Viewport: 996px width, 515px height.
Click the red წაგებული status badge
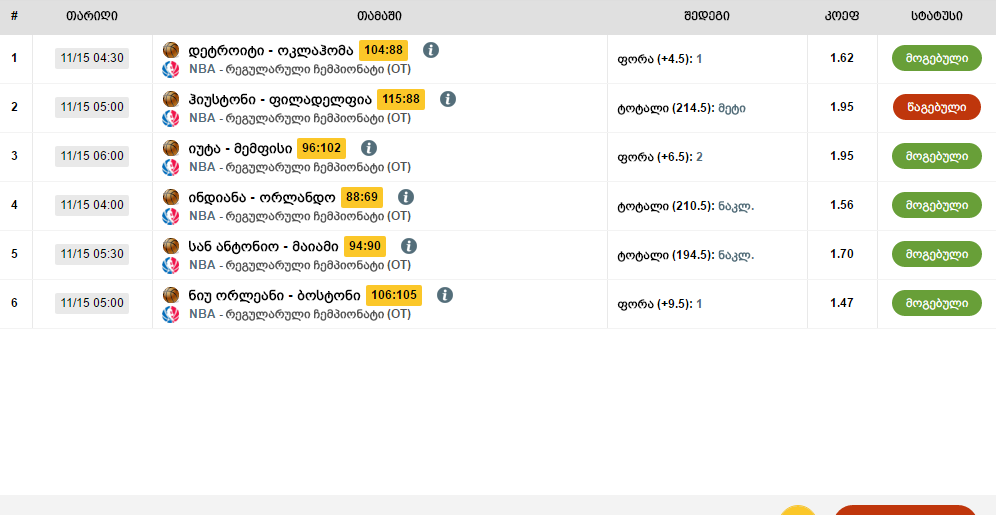click(936, 107)
